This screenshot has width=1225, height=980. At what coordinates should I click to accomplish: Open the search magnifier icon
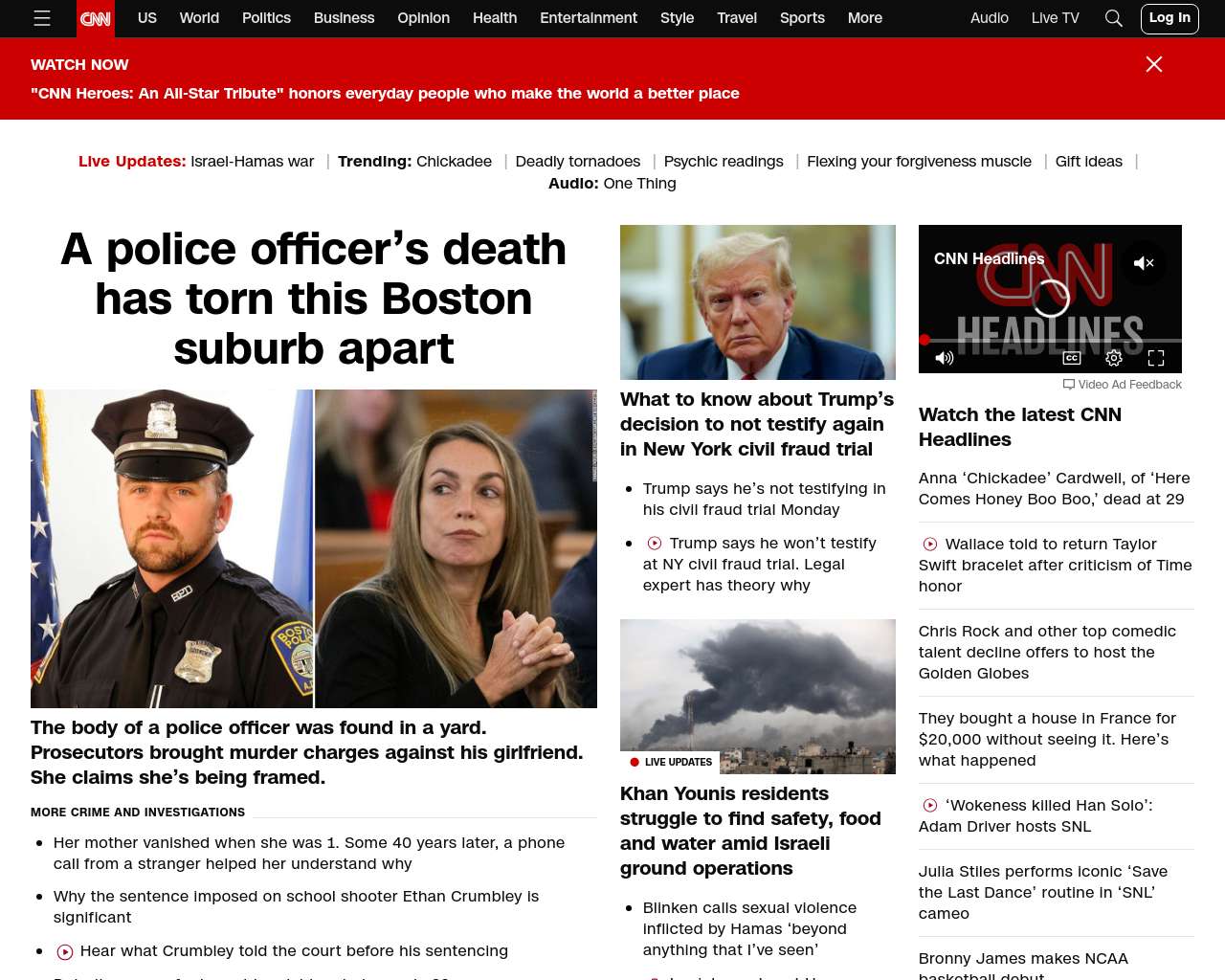(1113, 18)
